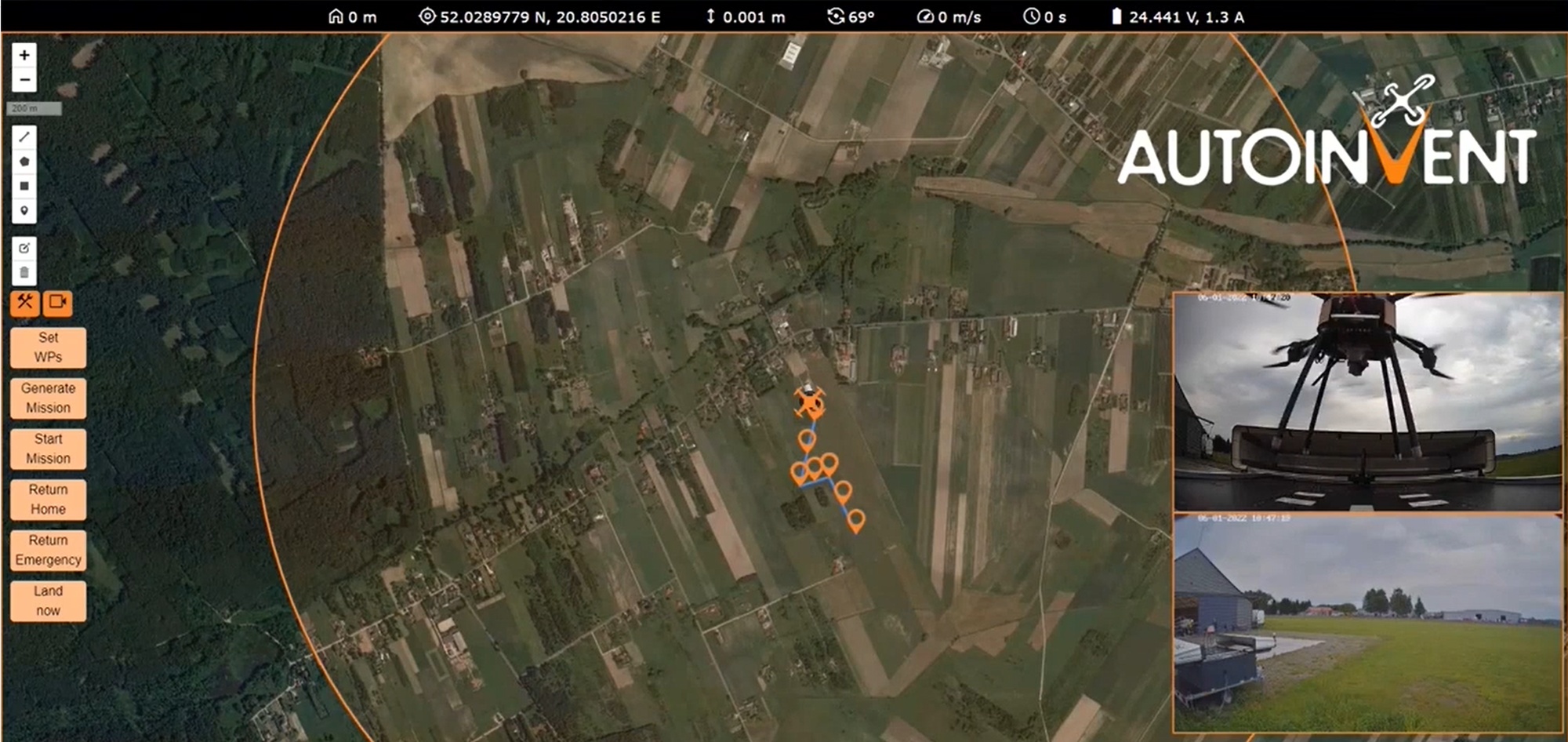Click the altitude value 0.001 m

pyautogui.click(x=753, y=17)
